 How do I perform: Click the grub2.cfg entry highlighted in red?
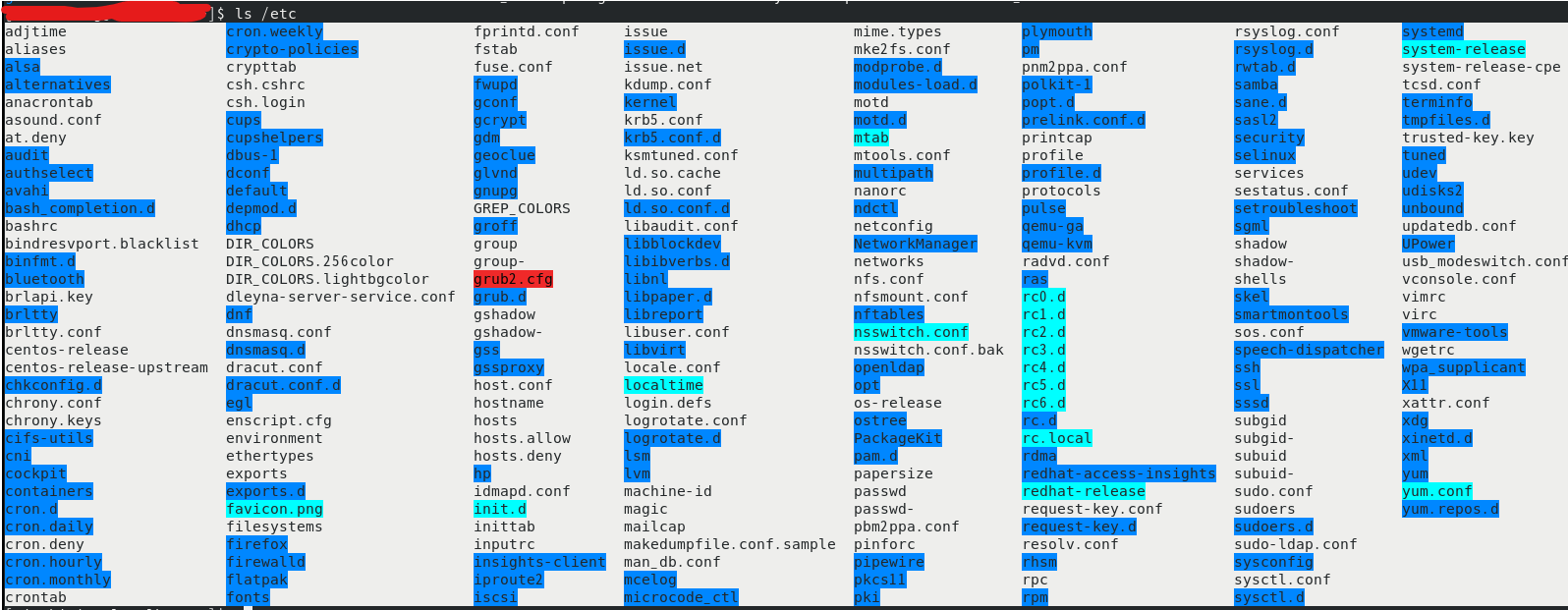pos(513,279)
